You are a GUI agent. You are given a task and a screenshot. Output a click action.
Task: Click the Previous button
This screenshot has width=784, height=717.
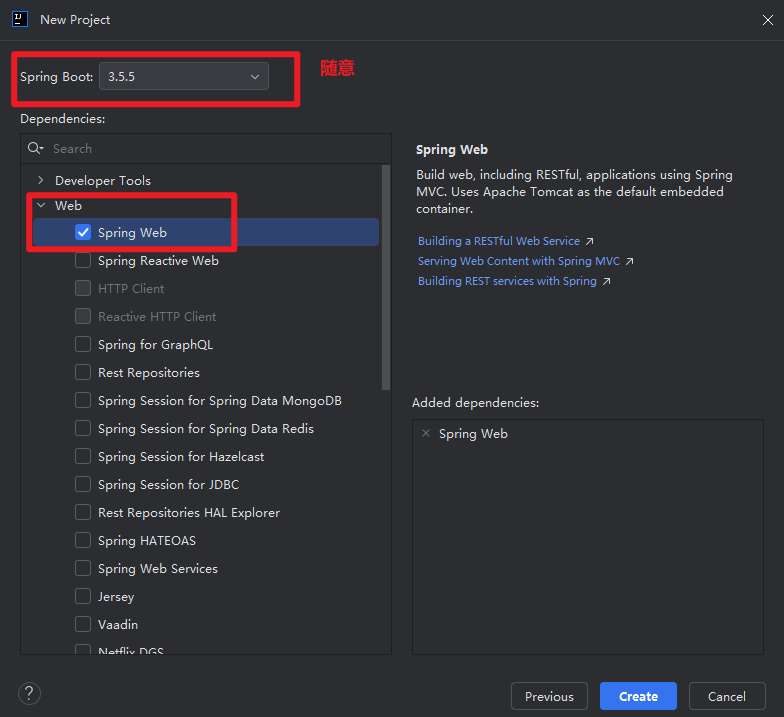point(549,696)
